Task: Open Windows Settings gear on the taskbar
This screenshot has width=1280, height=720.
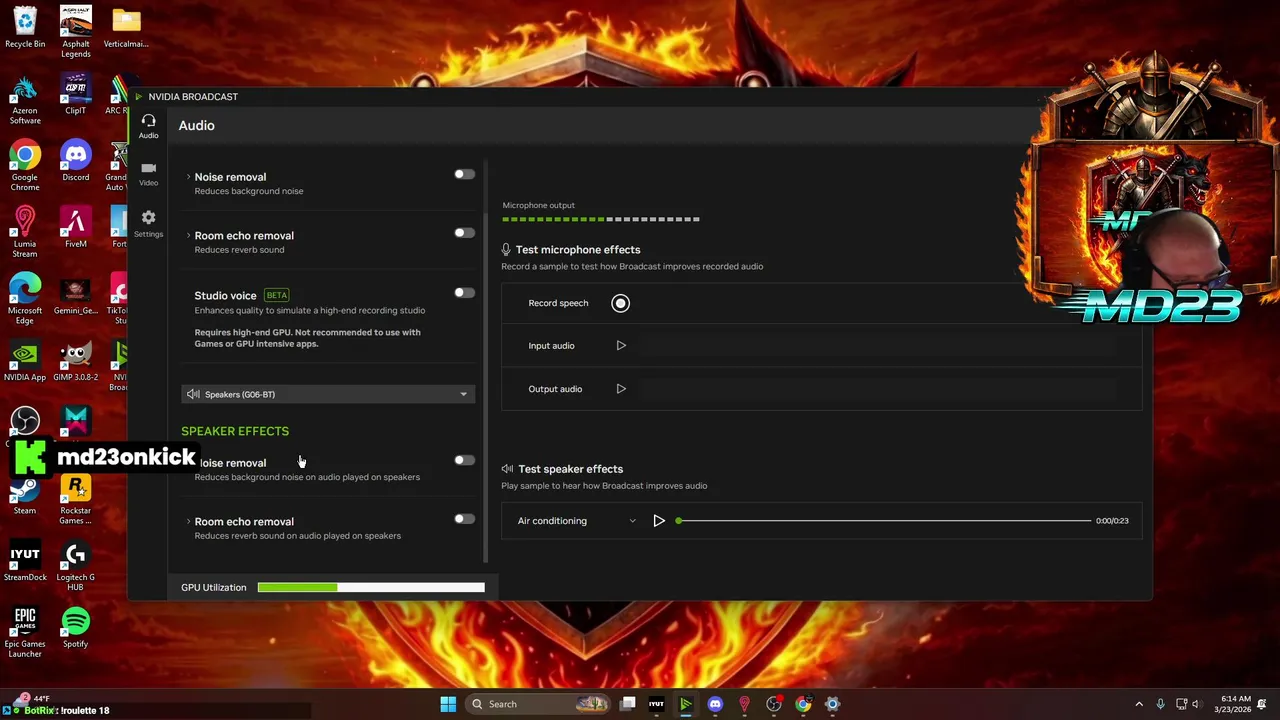Action: coord(832,704)
